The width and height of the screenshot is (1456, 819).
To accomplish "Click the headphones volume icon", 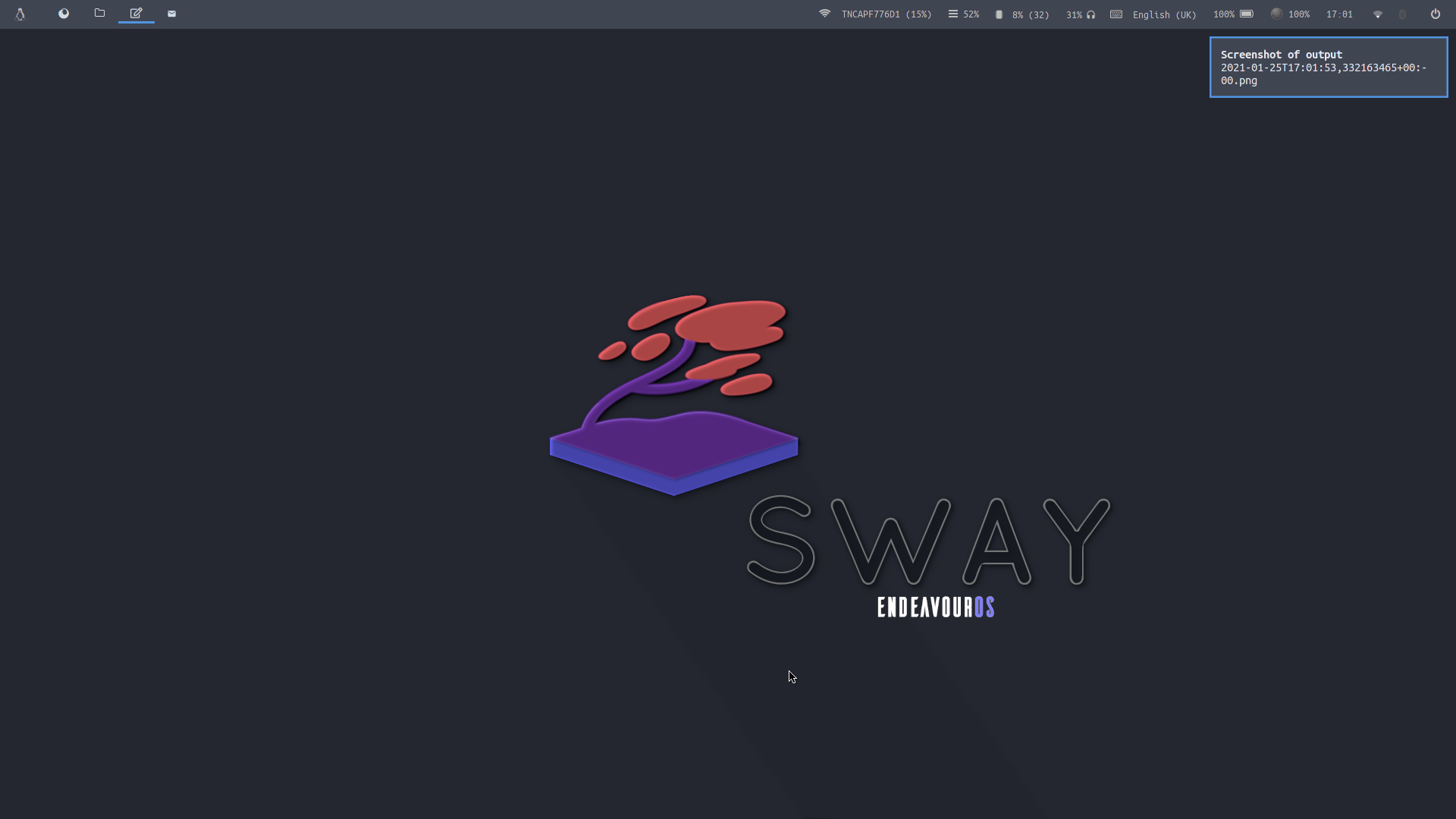I will 1090,14.
